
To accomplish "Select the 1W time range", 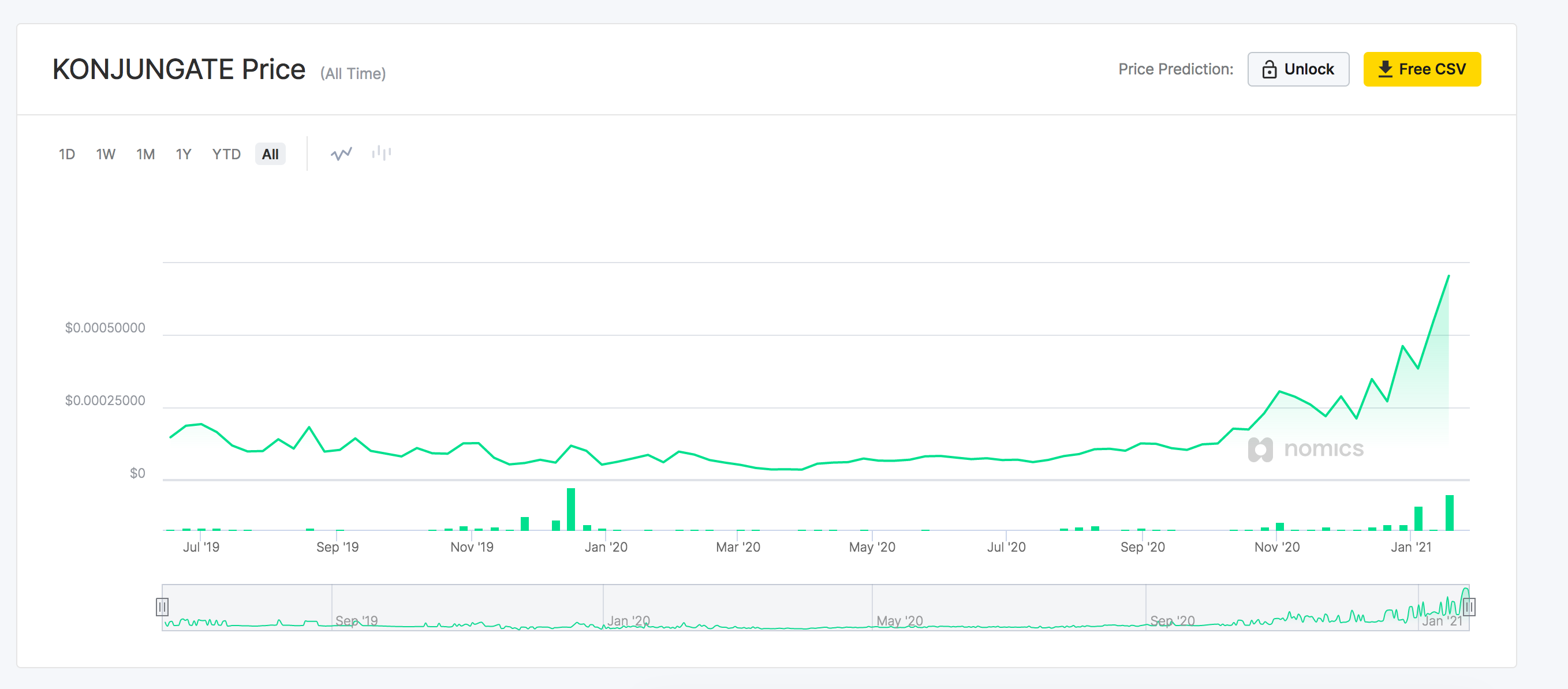I will pyautogui.click(x=106, y=155).
